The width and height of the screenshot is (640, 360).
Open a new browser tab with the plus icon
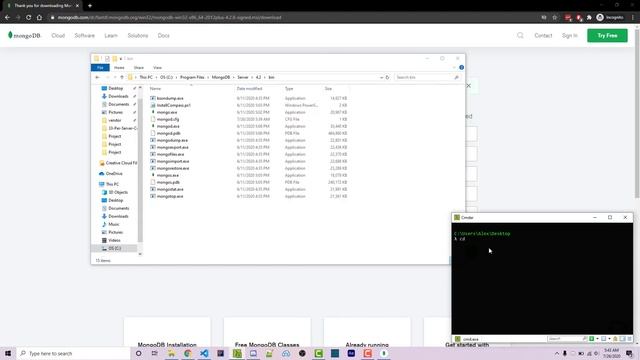(x=90, y=6)
